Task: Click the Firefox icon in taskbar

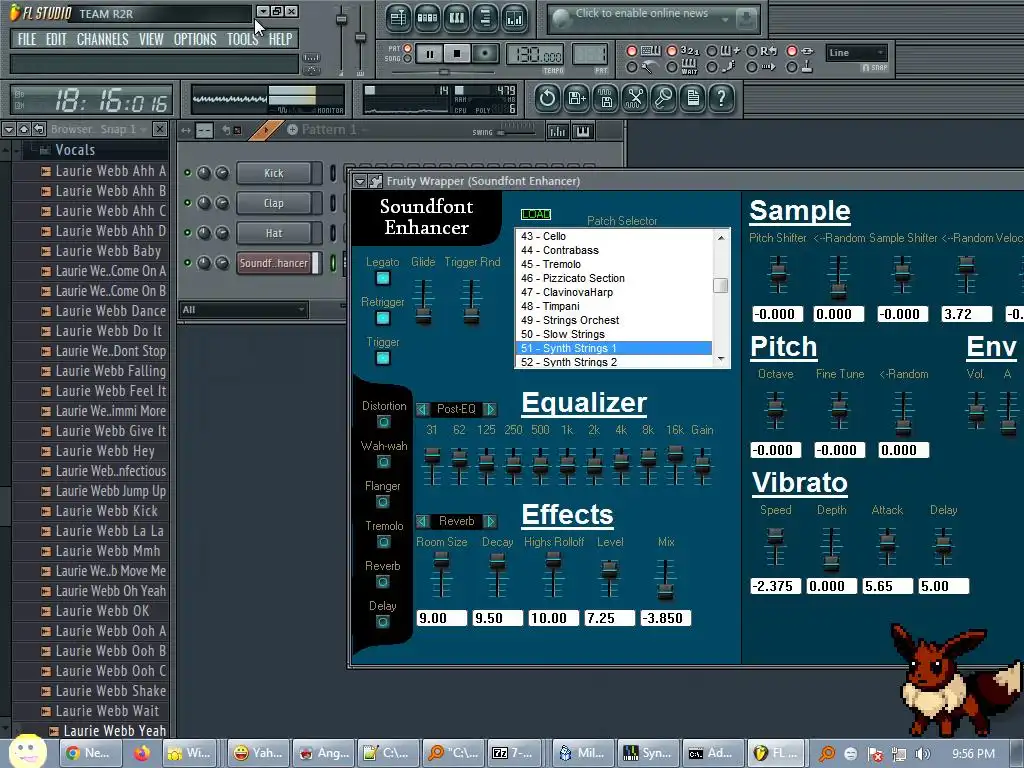Action: [141, 753]
